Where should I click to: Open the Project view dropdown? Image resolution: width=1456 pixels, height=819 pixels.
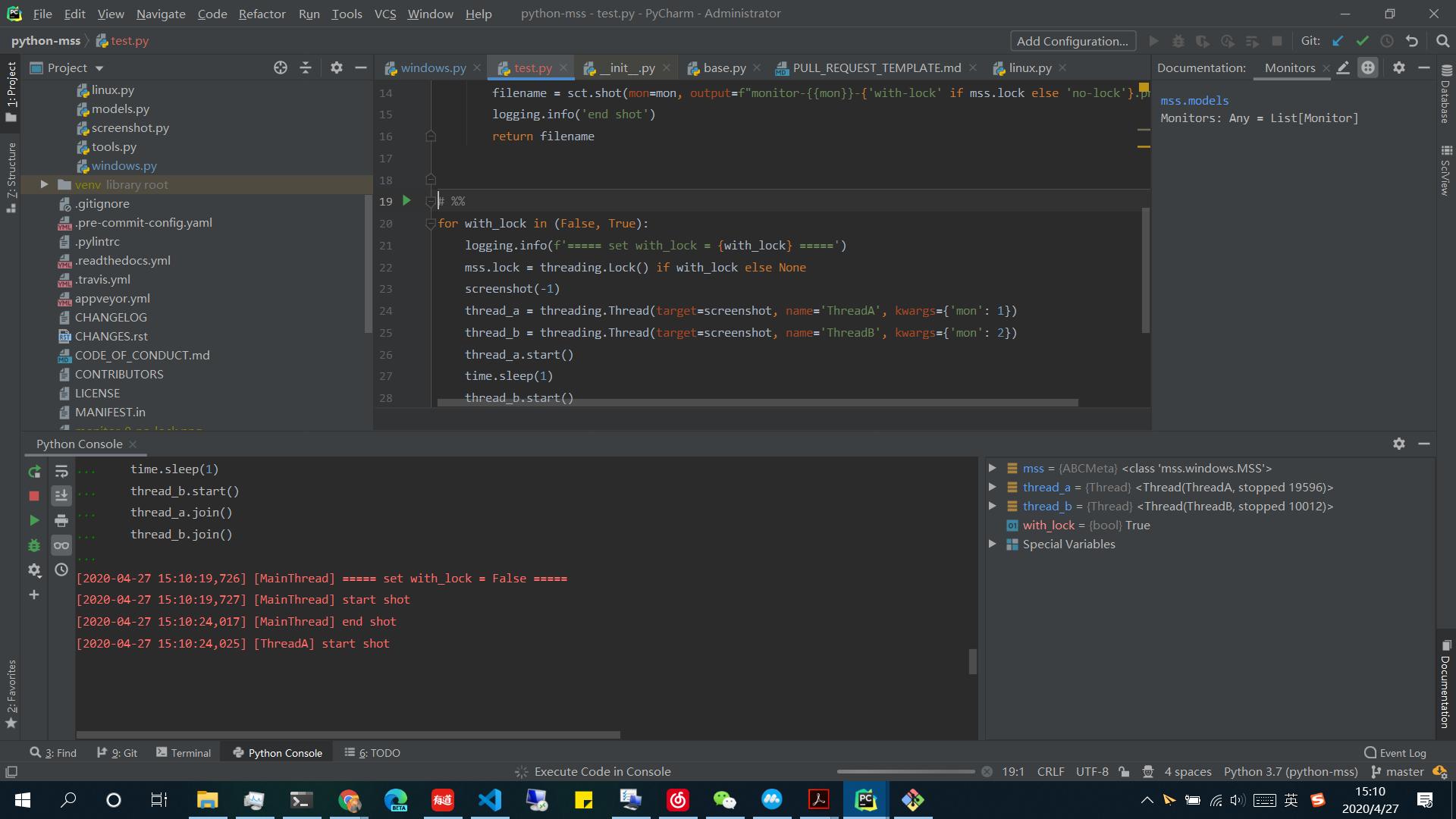coord(99,68)
